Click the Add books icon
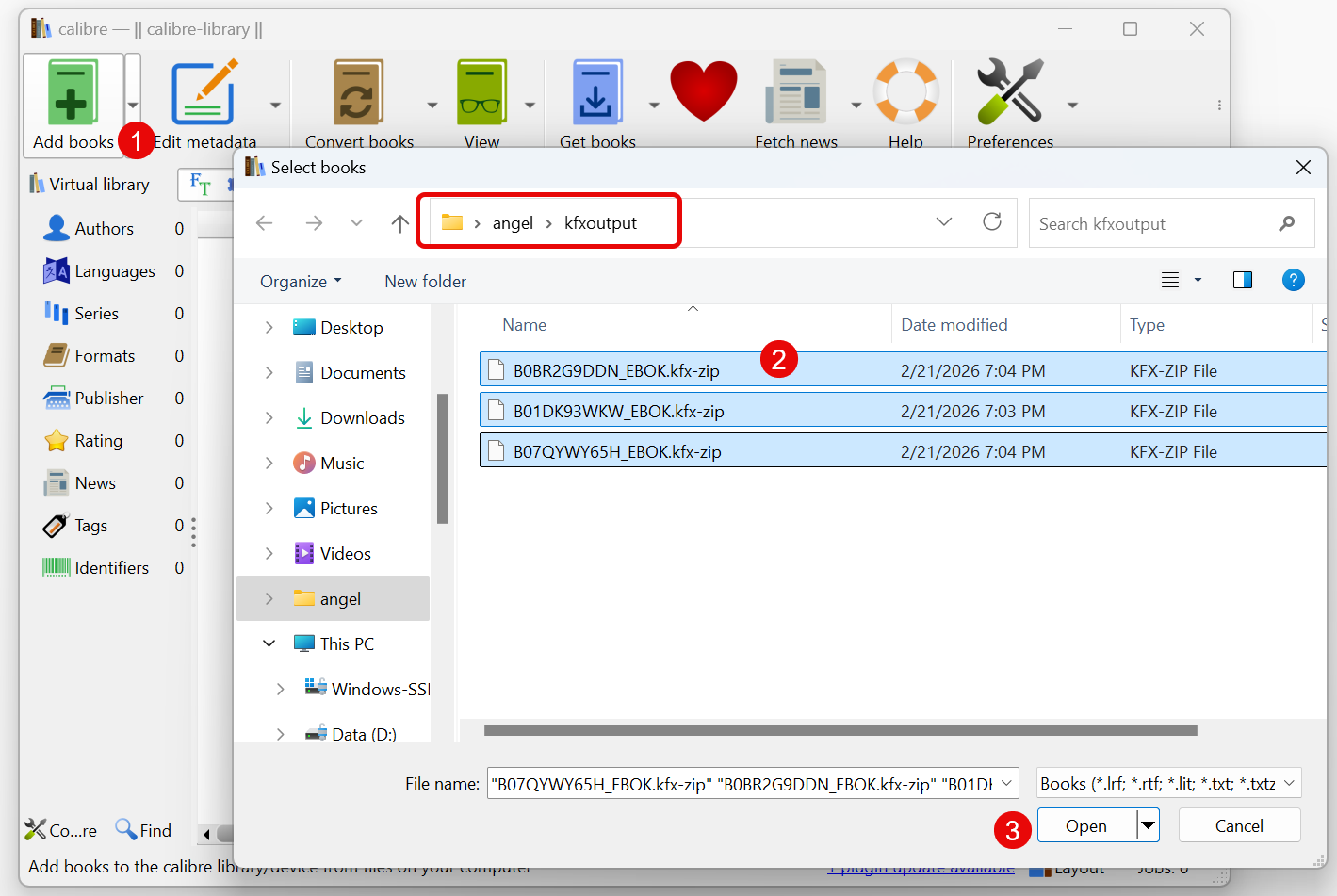1337x896 pixels. 73,91
